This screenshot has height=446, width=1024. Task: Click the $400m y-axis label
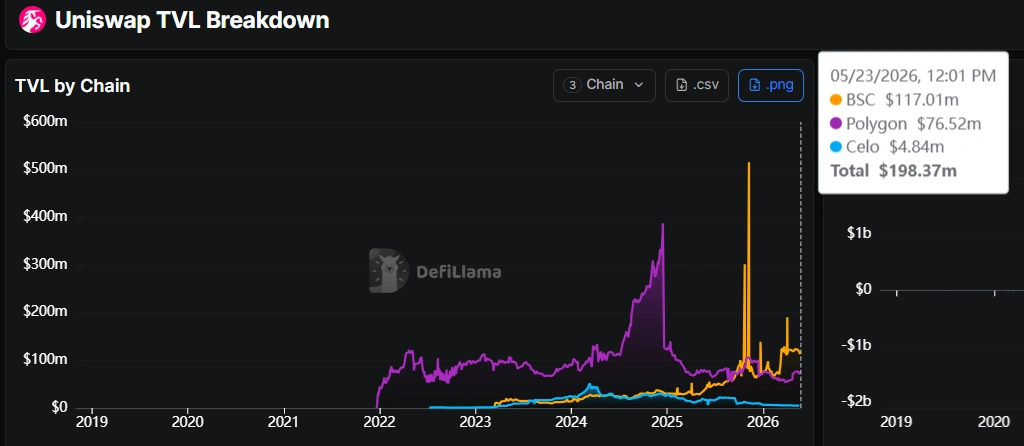45,216
